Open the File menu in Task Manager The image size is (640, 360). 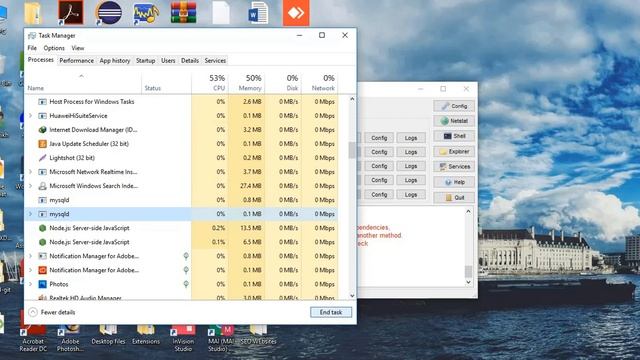pos(32,48)
